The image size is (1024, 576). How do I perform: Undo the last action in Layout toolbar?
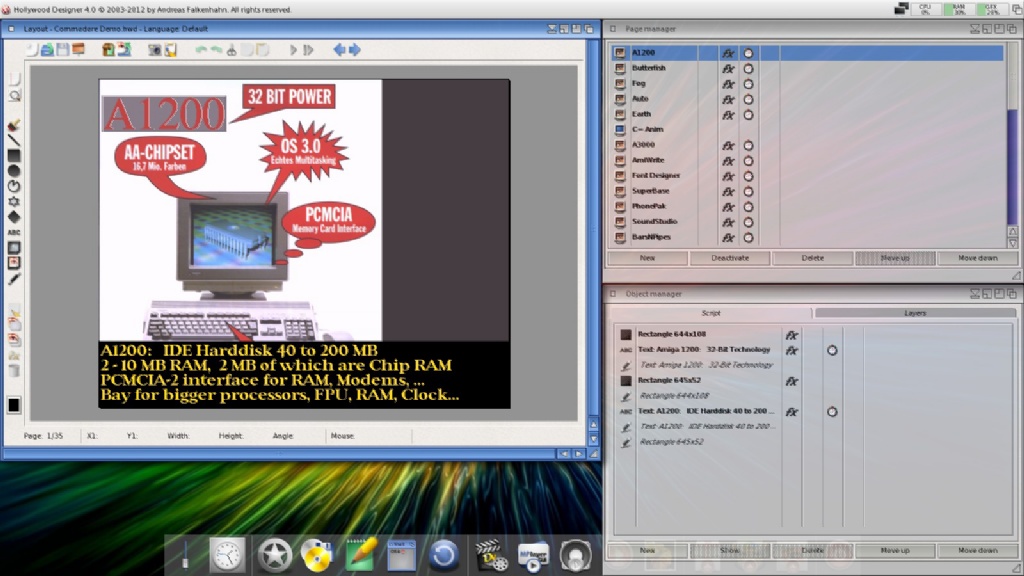[x=201, y=50]
